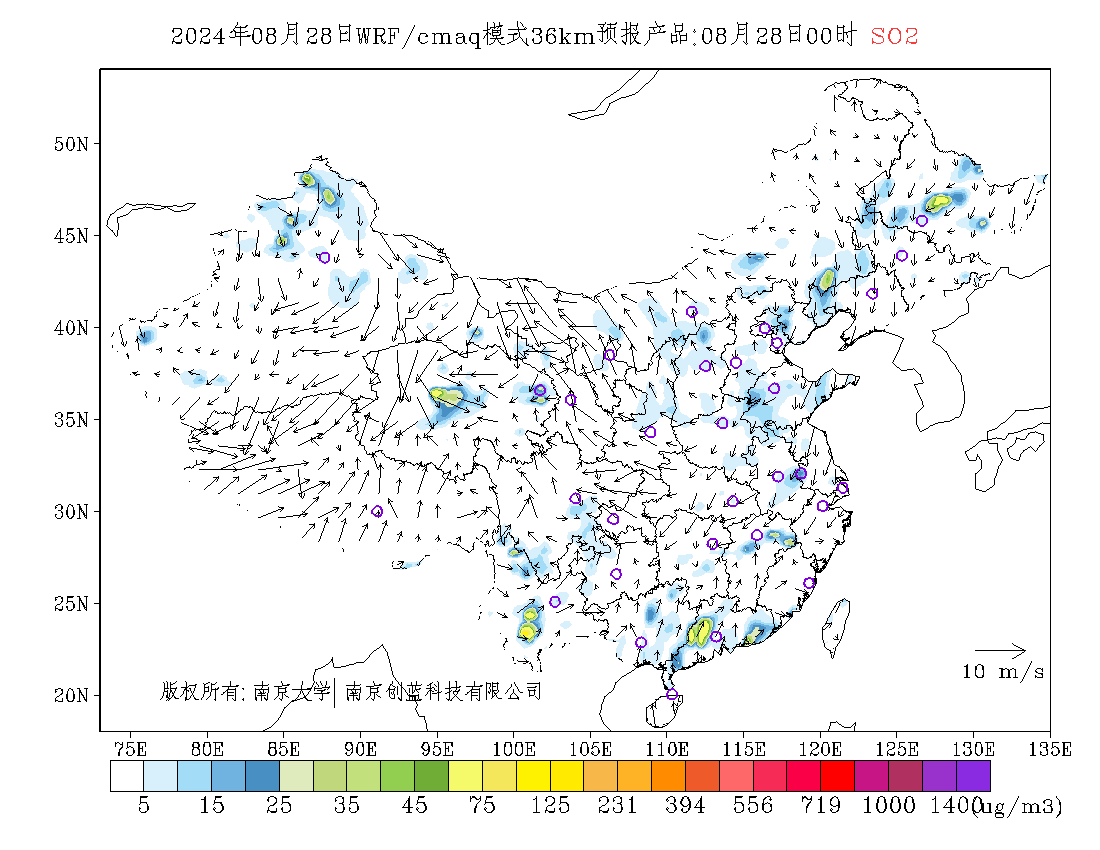Screen dimensions: 1100x850
Task: Click the 30N latitude label
Action: click(71, 511)
